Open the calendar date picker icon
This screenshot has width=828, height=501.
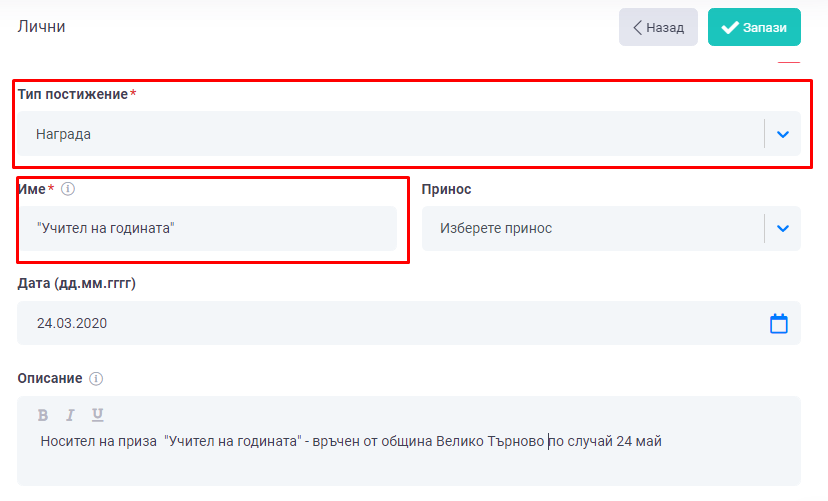click(779, 324)
